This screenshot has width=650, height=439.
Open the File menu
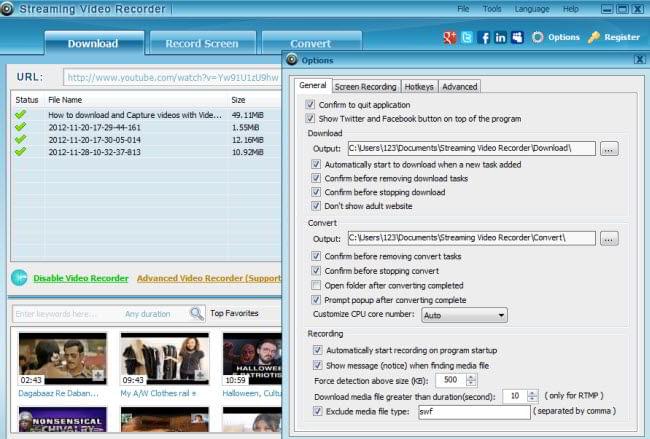point(463,9)
